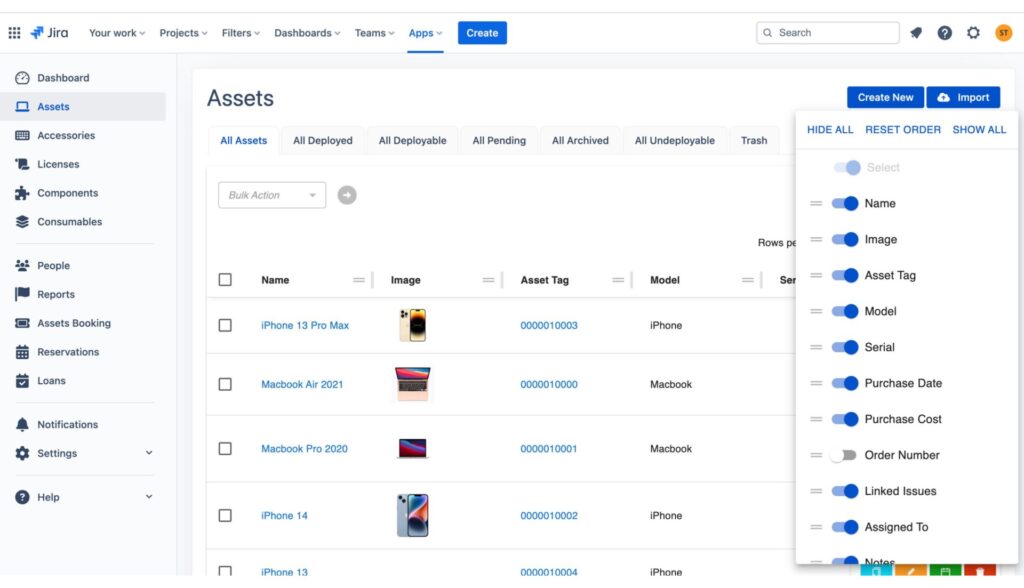
Task: Open the Projects menu
Action: [x=182, y=32]
